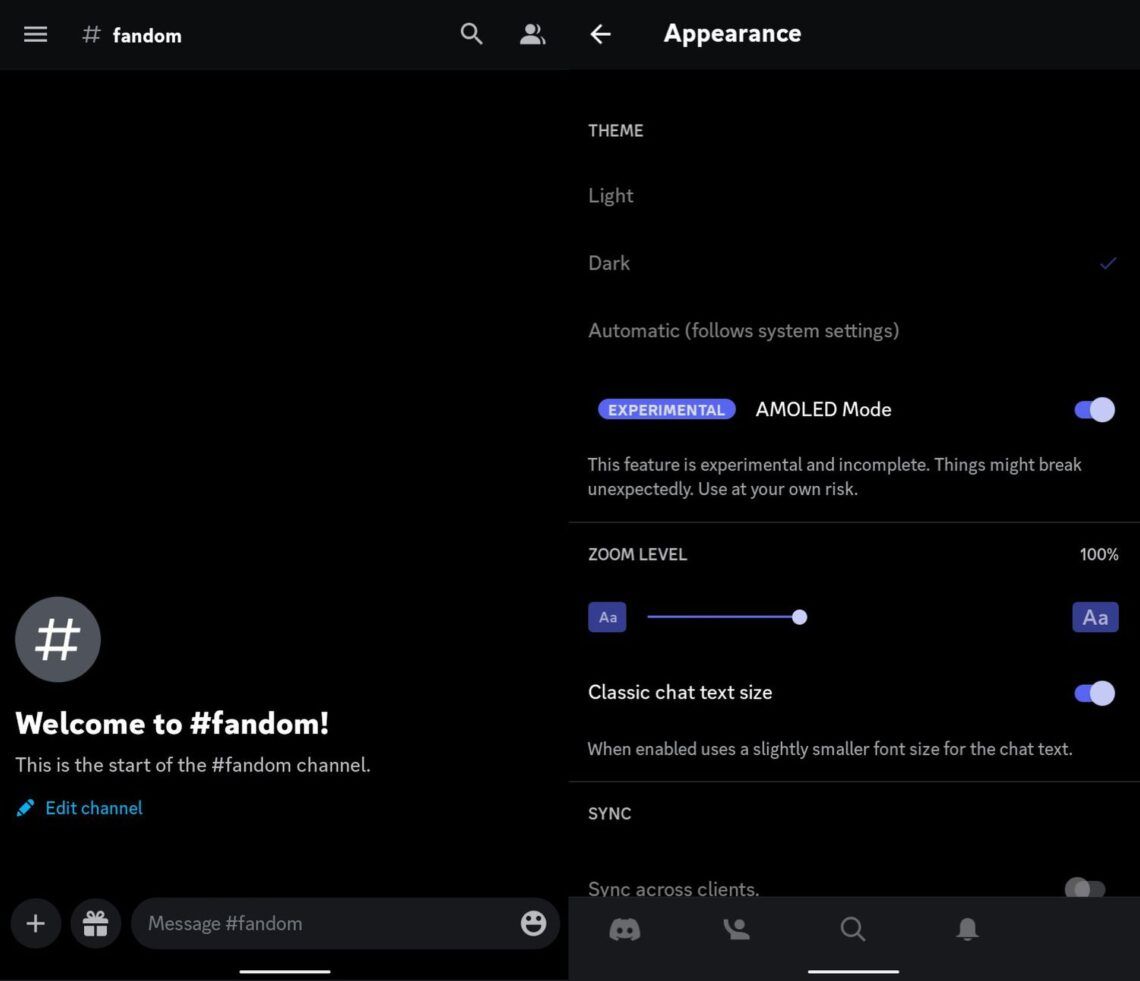This screenshot has height=981, width=1140.
Task: Open the emoji picker in message bar
Action: point(532,923)
